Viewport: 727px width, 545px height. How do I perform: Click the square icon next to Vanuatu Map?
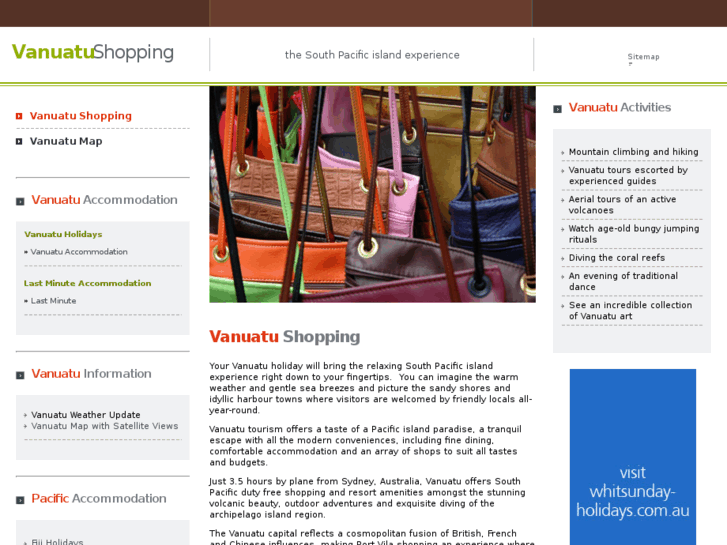19,141
